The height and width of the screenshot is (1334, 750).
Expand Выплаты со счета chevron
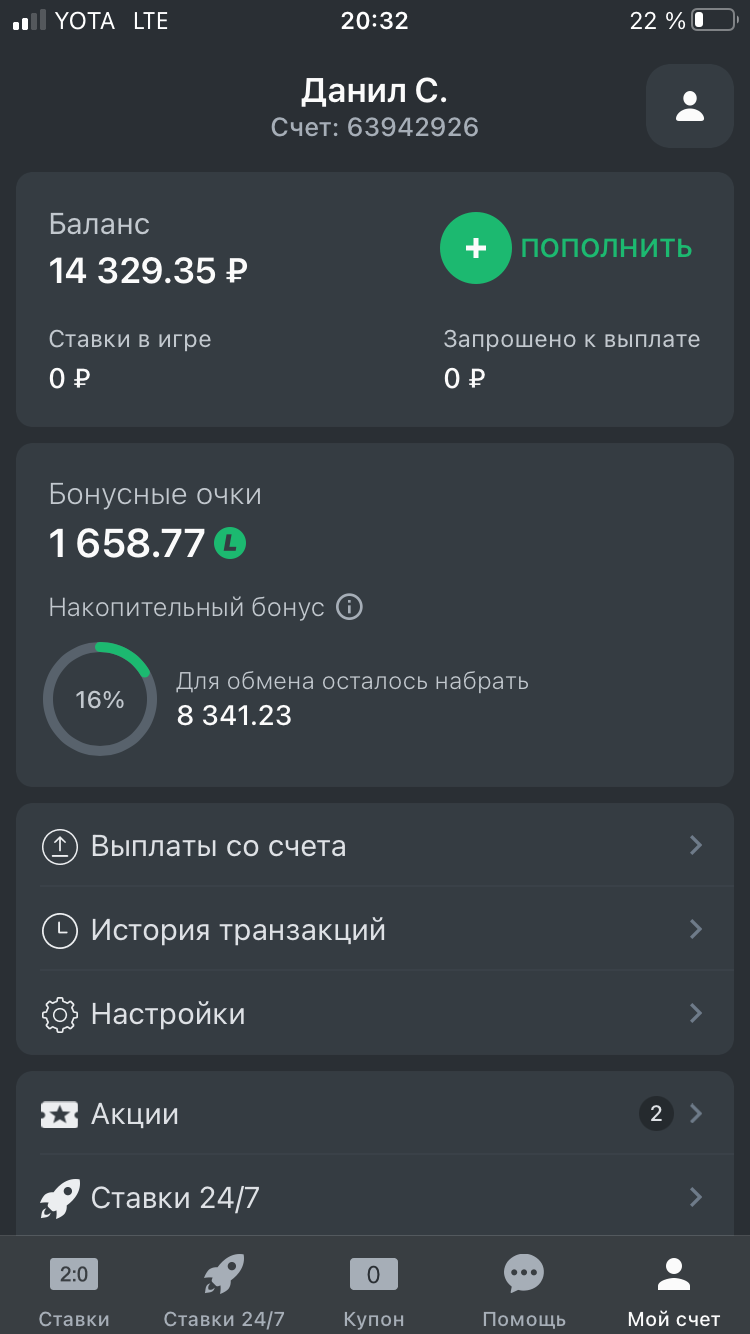[x=696, y=846]
